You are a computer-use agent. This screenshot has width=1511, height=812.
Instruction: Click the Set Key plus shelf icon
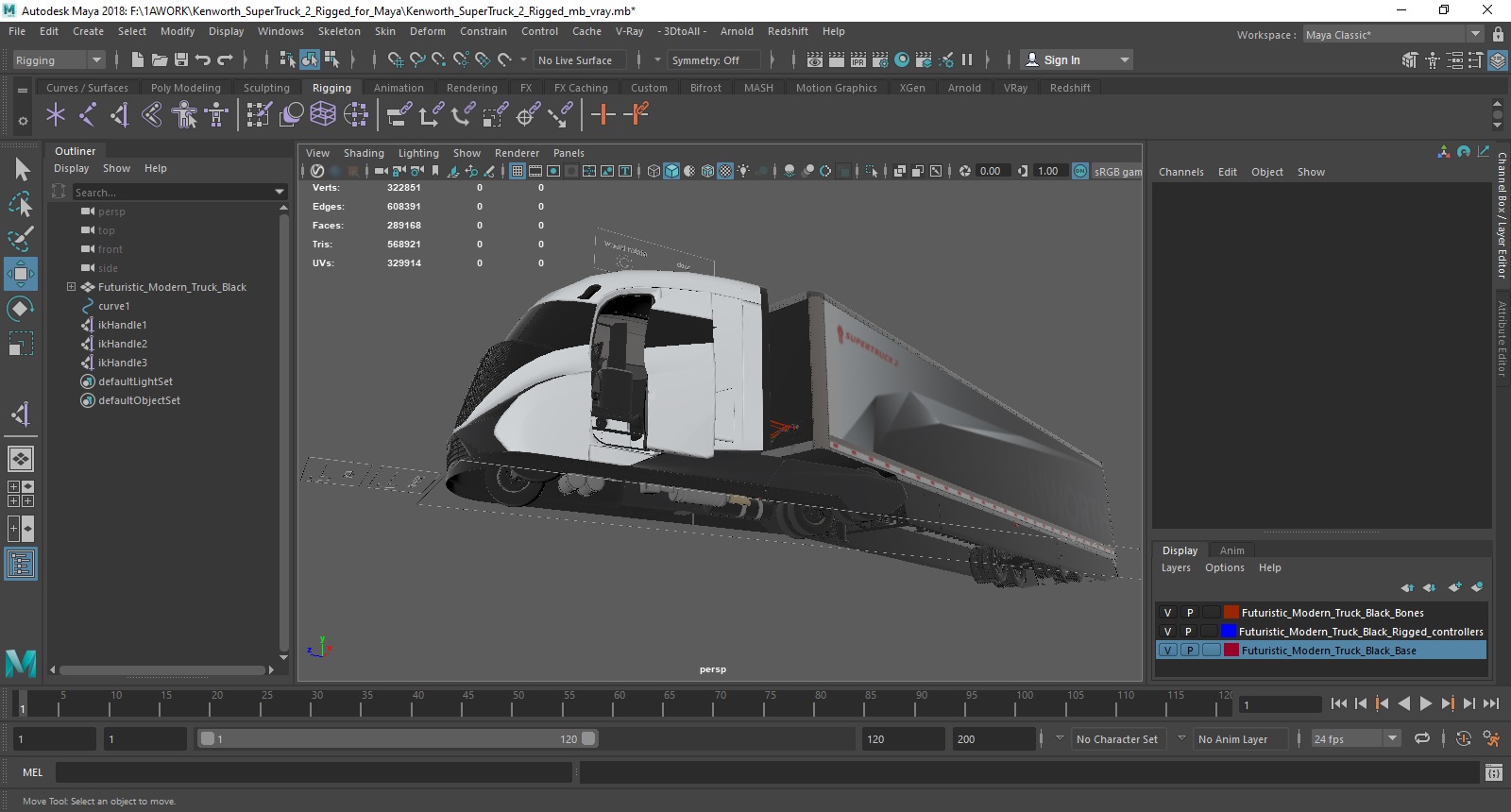[x=603, y=115]
